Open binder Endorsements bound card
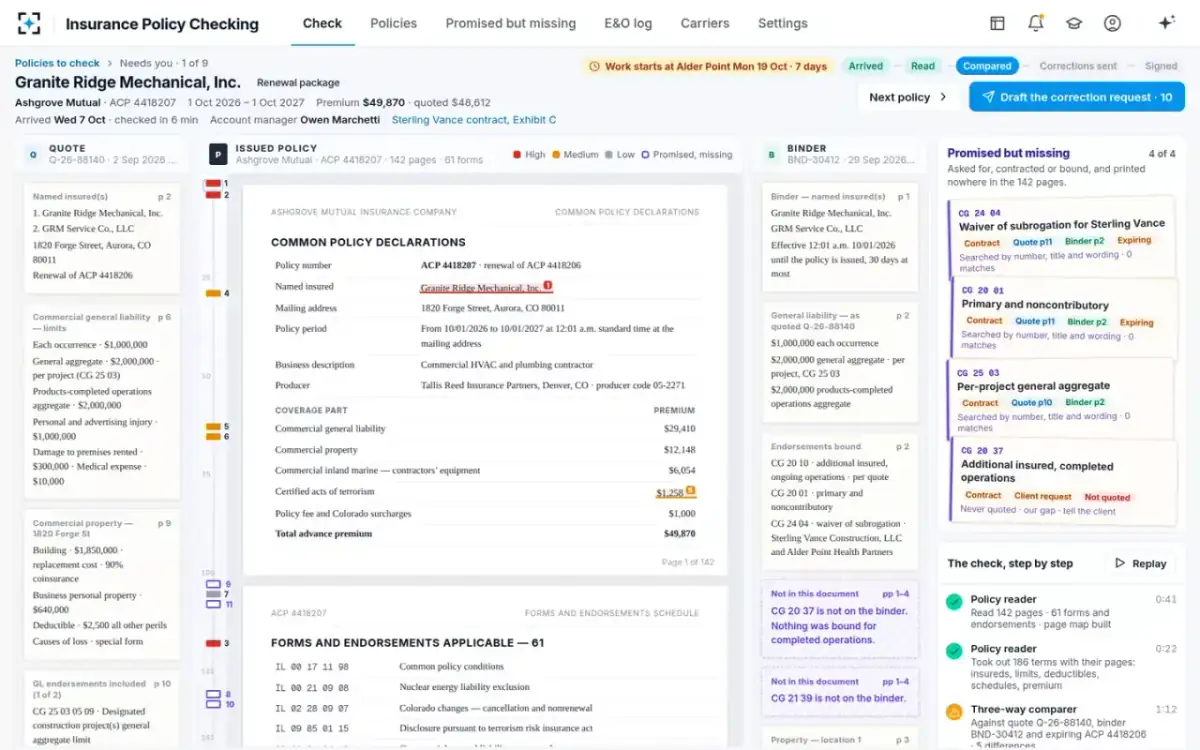 [x=839, y=500]
